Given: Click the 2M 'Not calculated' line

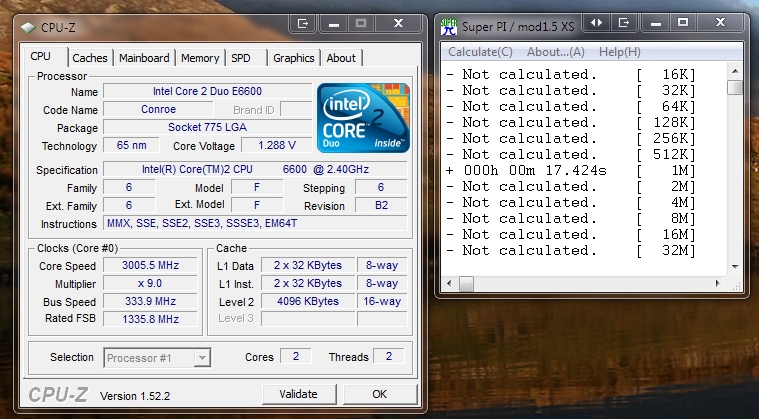Looking at the screenshot, I should [x=571, y=187].
